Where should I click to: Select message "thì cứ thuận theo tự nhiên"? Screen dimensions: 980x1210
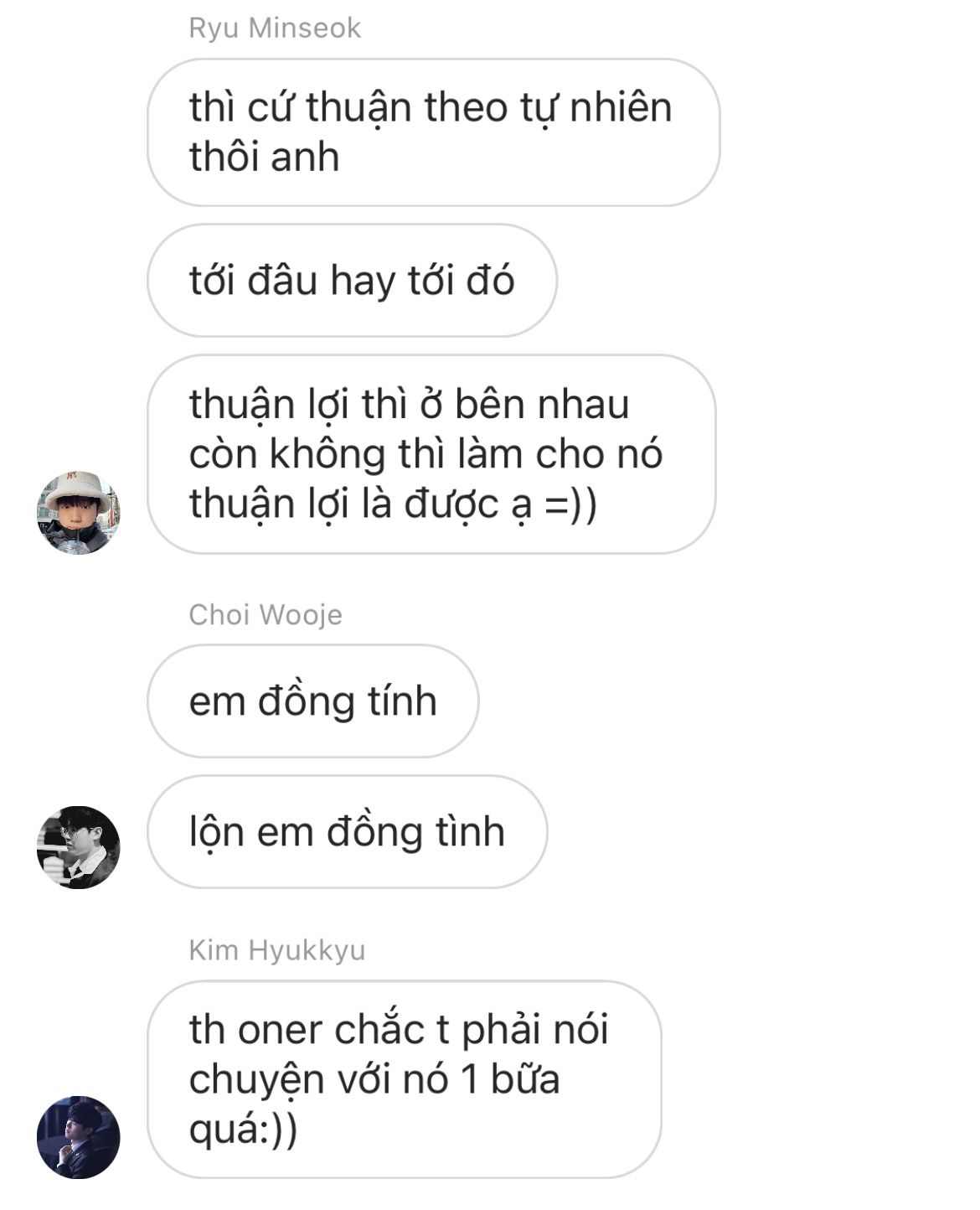(x=434, y=132)
